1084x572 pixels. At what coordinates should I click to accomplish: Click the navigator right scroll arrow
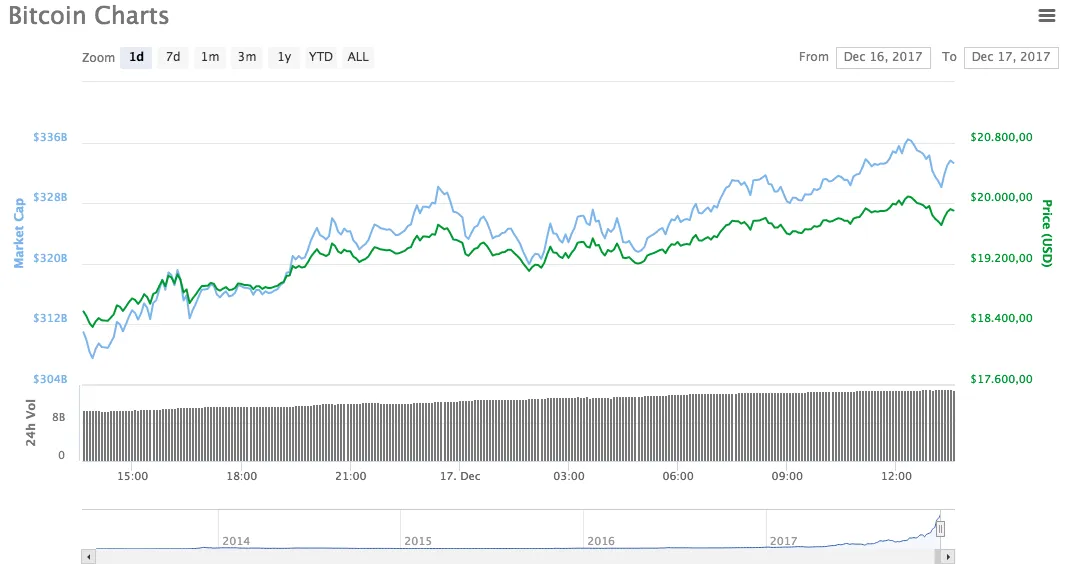(x=948, y=556)
